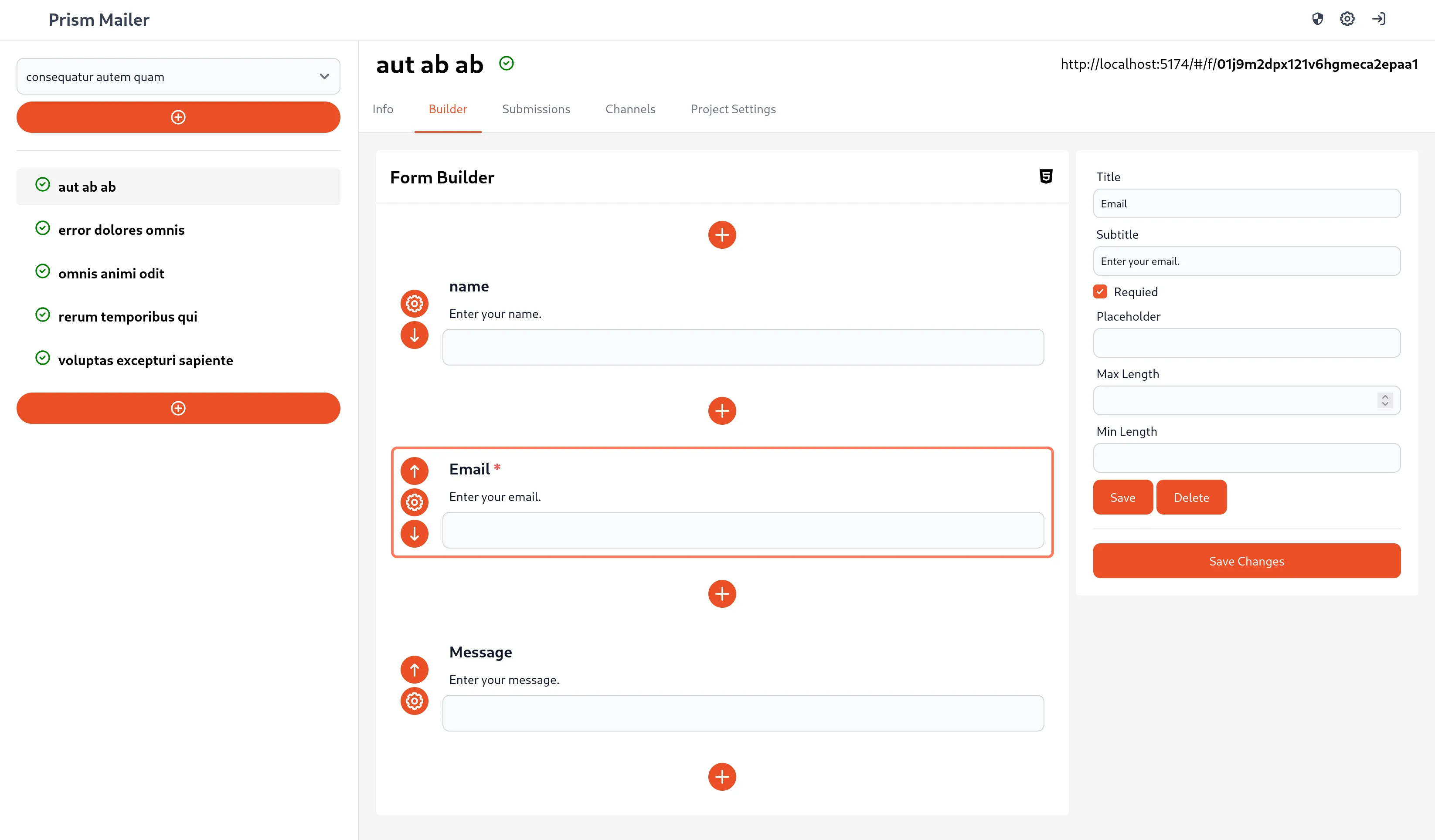This screenshot has width=1435, height=840.
Task: Click the Subtitle input field
Action: [1247, 261]
